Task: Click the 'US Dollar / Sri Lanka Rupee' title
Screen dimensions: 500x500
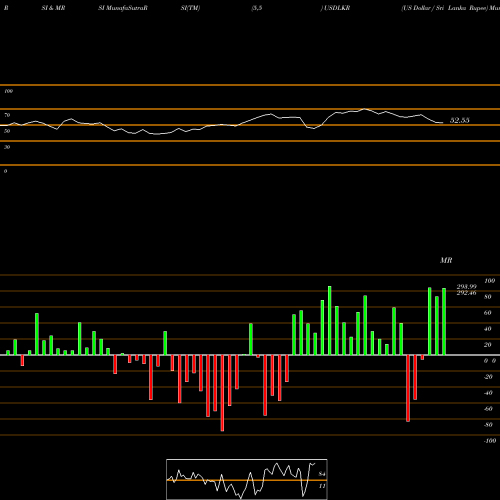Action: click(x=444, y=8)
